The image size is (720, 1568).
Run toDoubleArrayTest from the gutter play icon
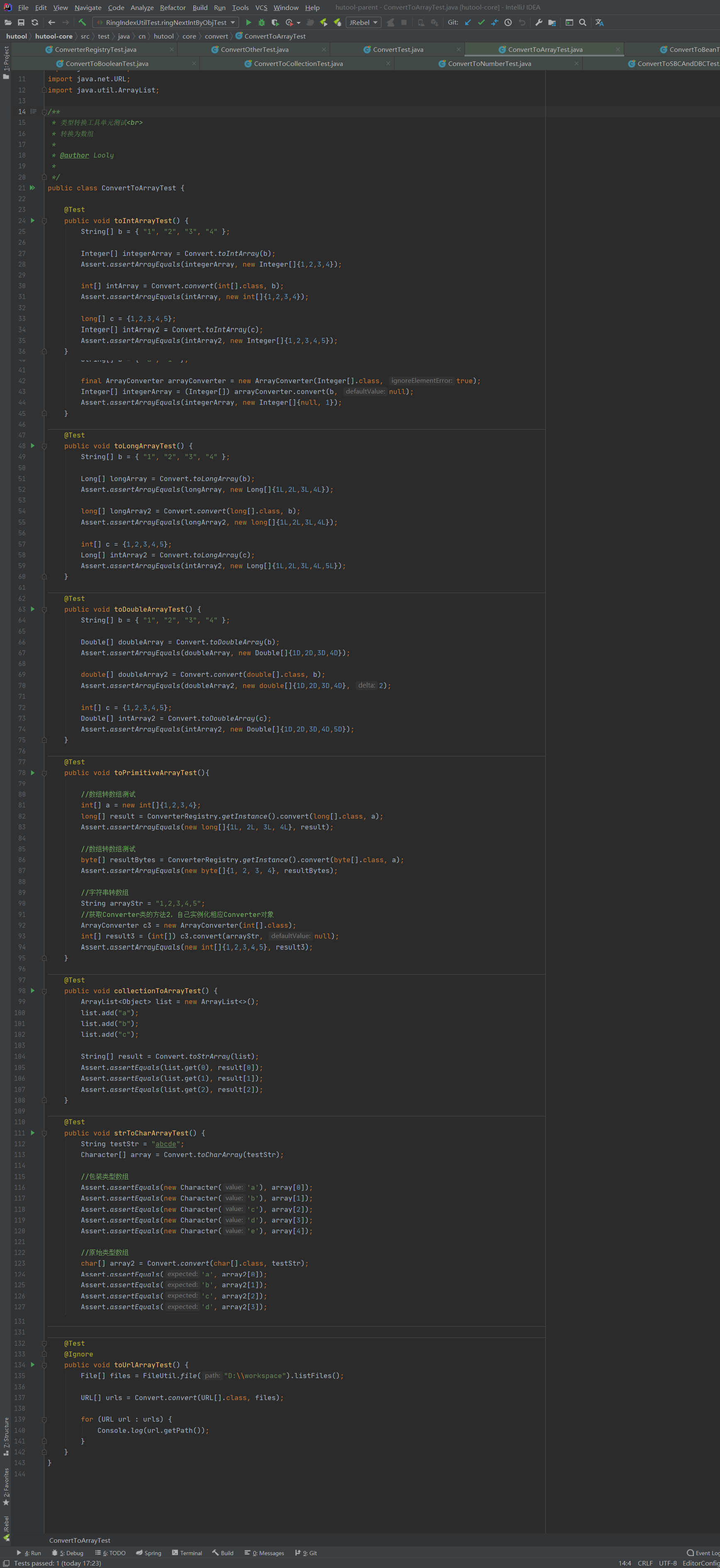(32, 609)
